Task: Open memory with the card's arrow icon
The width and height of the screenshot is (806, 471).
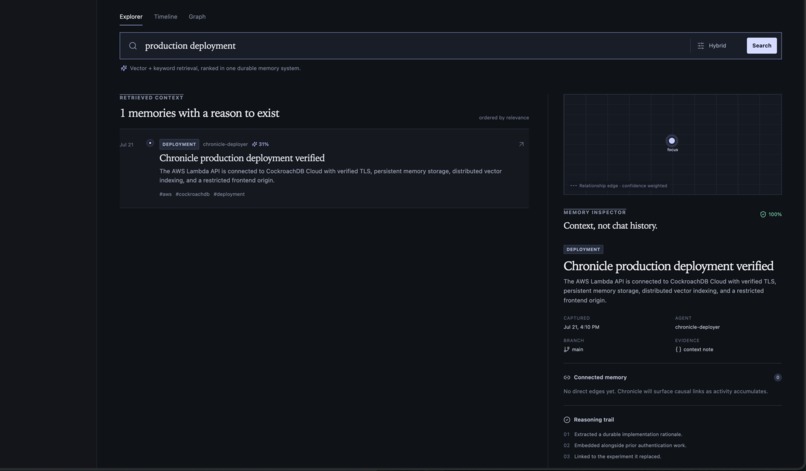Action: point(521,144)
